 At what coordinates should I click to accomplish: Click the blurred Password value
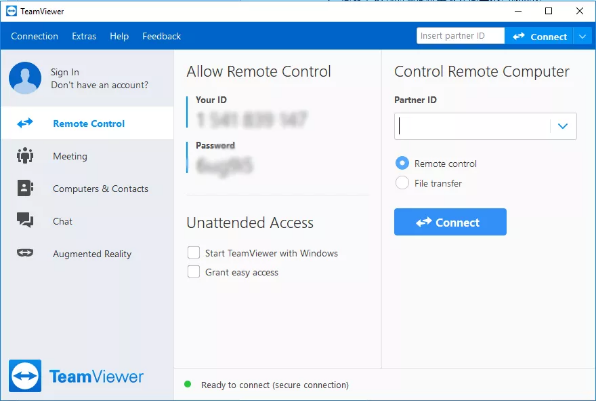click(x=224, y=166)
